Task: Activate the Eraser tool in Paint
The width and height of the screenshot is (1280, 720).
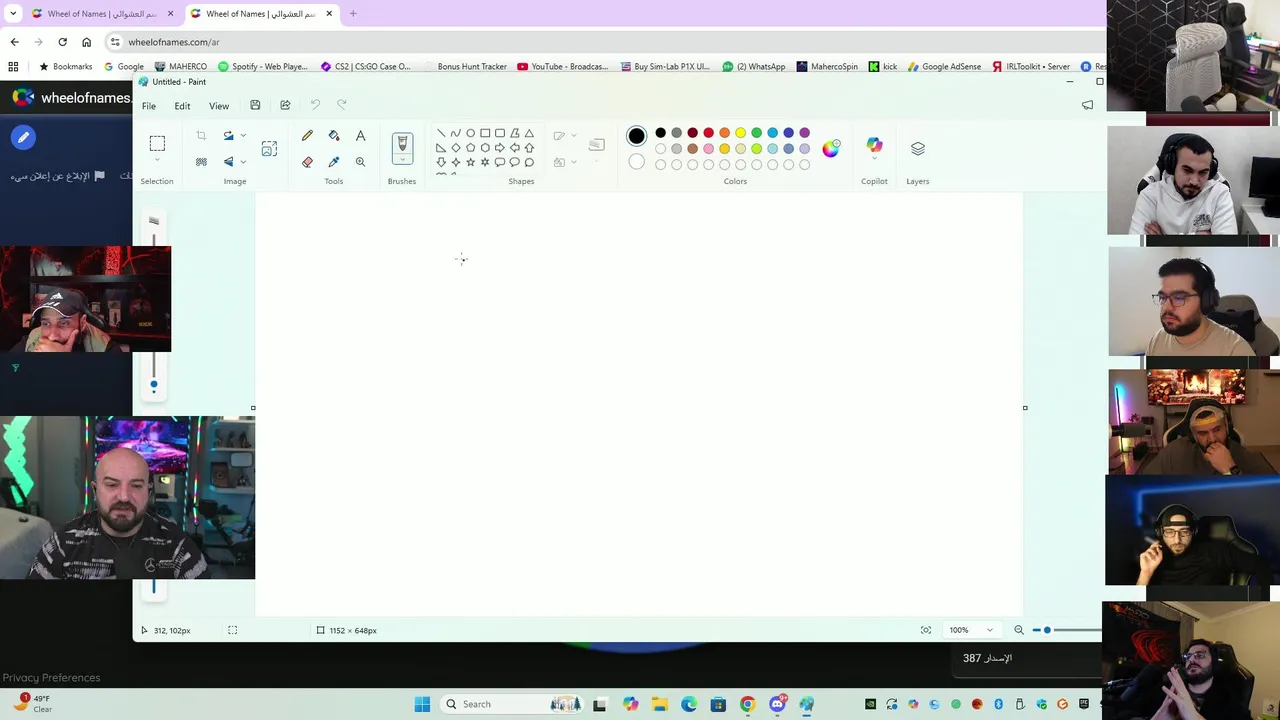Action: 307,161
